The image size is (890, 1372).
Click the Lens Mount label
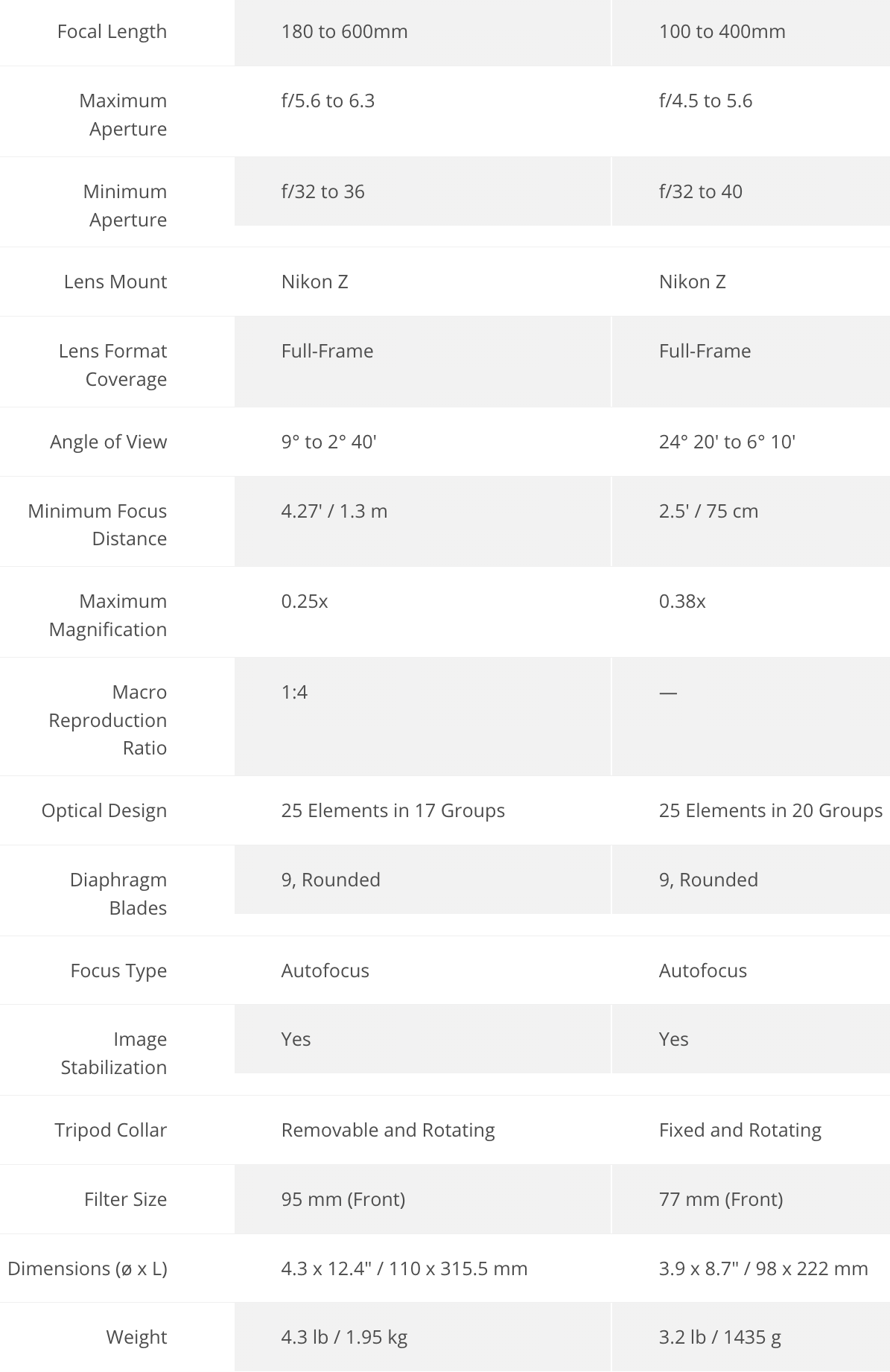[115, 282]
